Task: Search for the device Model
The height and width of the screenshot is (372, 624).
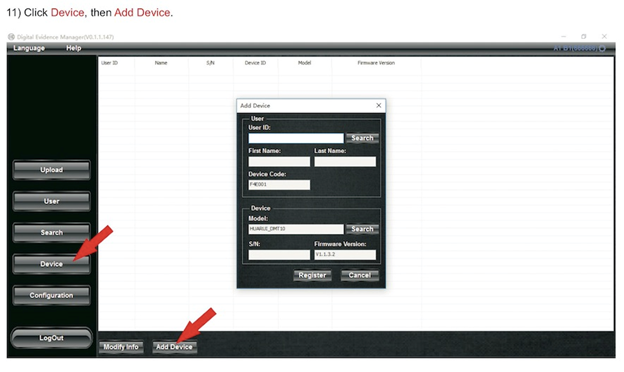Action: tap(362, 229)
